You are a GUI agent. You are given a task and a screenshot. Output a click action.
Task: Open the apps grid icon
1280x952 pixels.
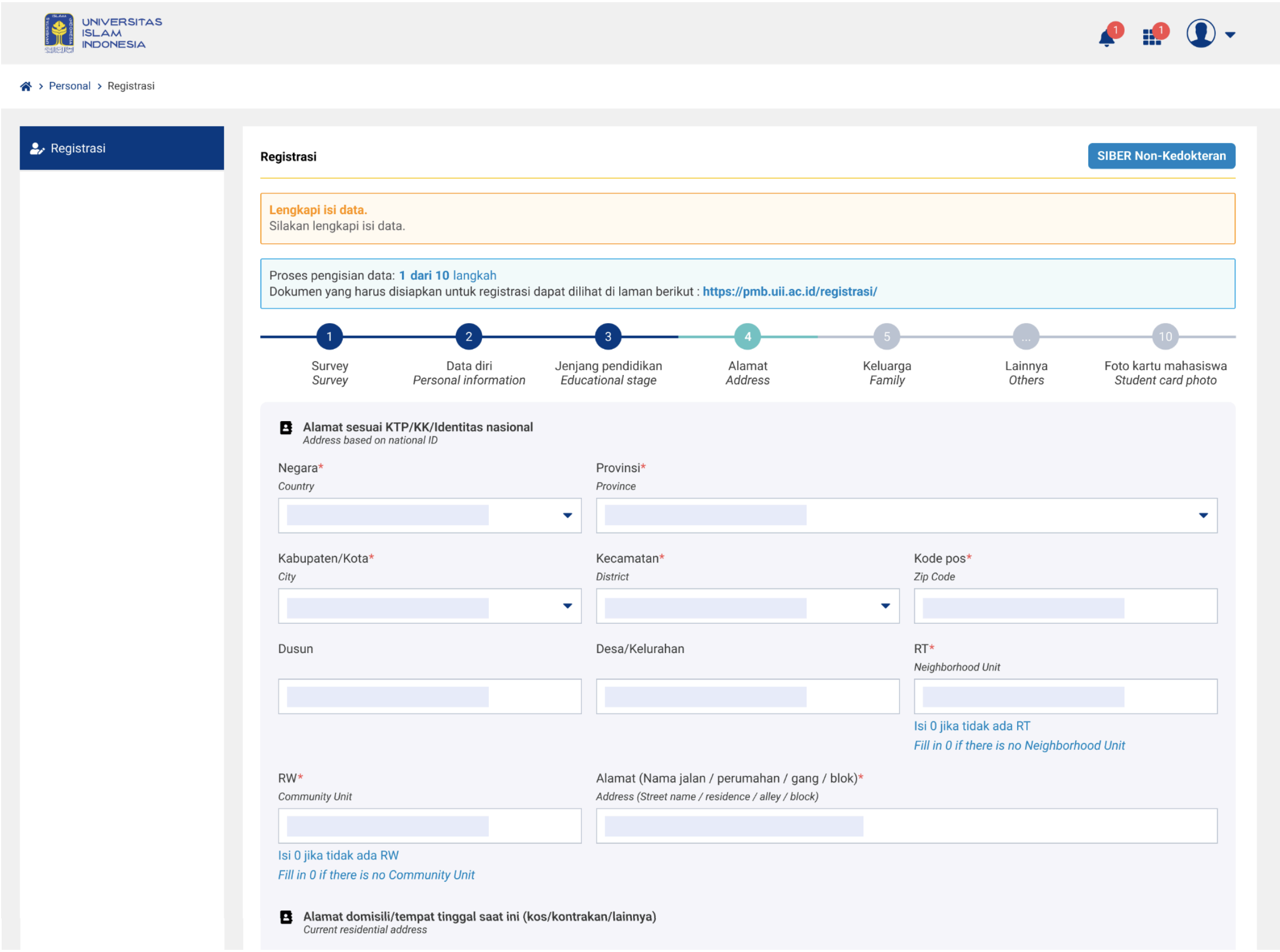[1151, 37]
